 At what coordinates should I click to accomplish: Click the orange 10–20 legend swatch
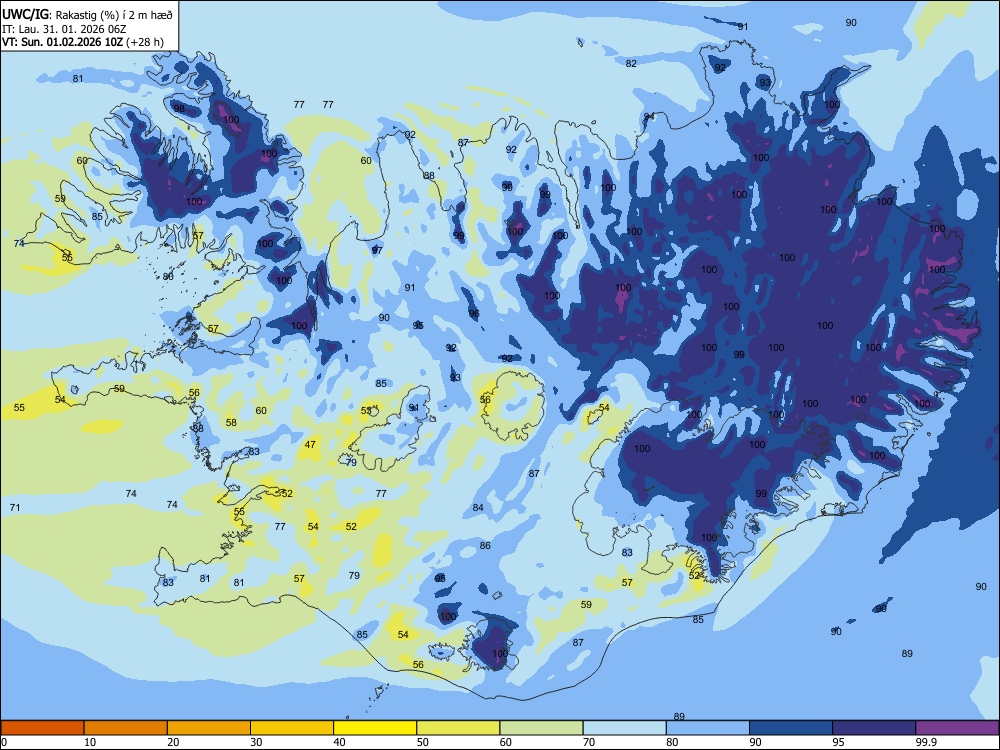[x=126, y=728]
